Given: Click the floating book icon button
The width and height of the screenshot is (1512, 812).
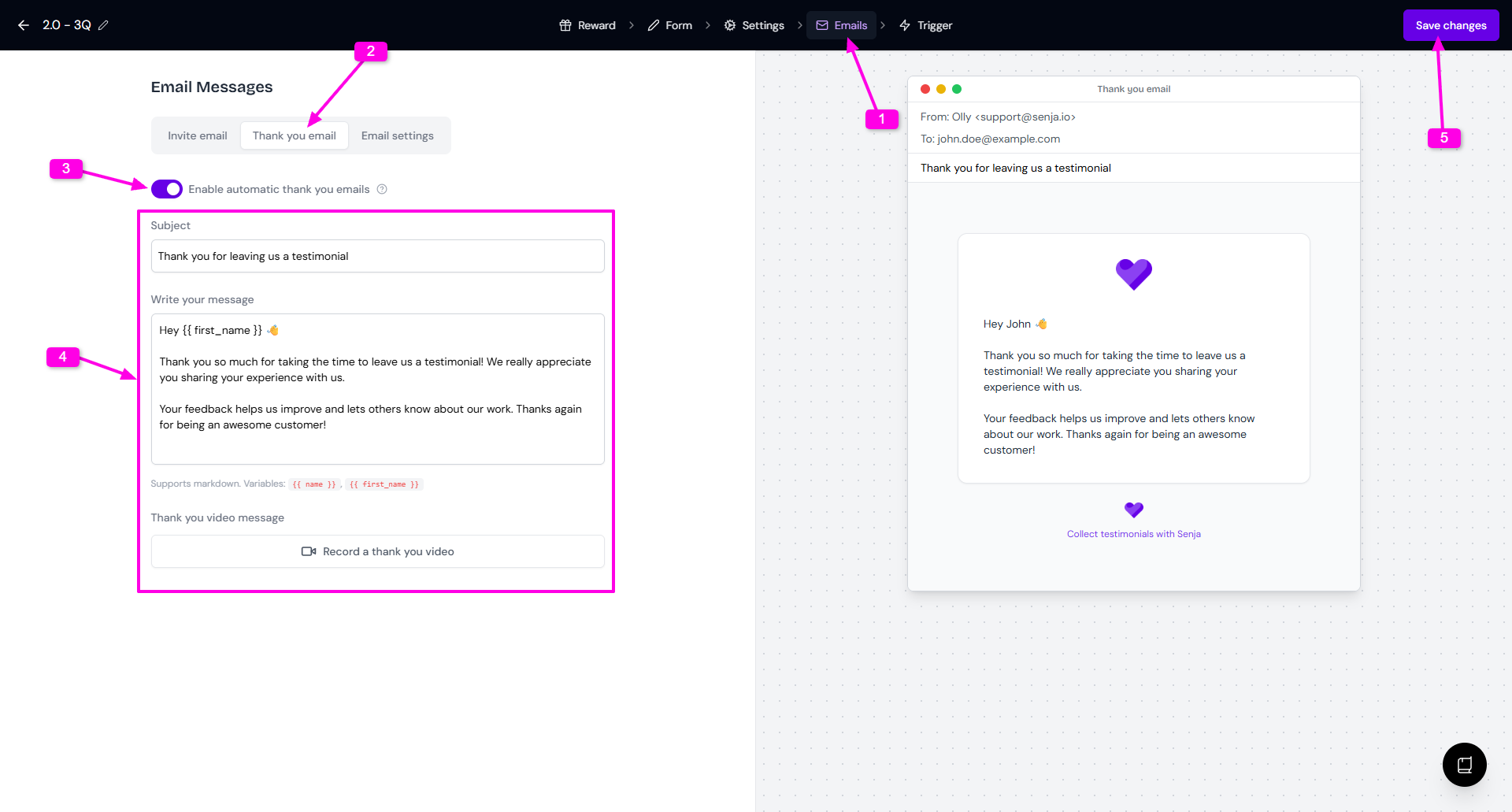Looking at the screenshot, I should (1464, 765).
